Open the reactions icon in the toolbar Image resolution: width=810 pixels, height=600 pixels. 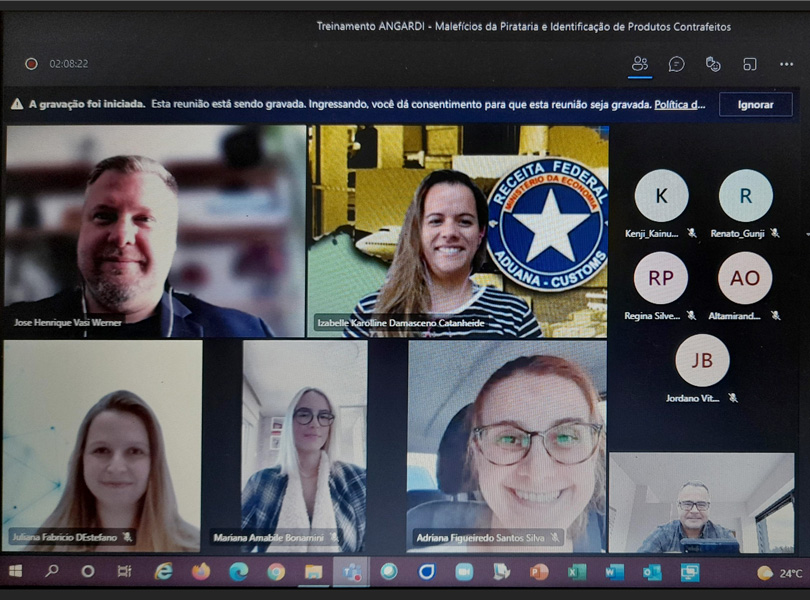click(x=713, y=64)
